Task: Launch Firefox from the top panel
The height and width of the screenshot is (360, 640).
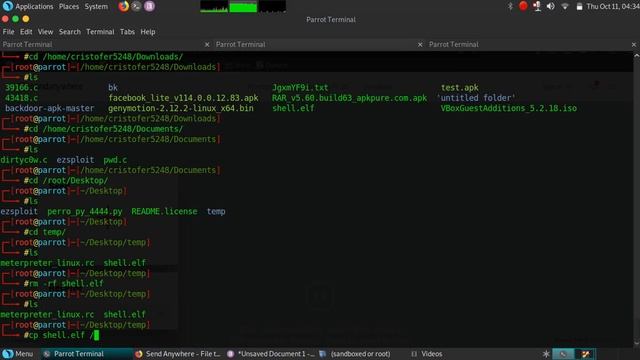Action: (123, 6)
